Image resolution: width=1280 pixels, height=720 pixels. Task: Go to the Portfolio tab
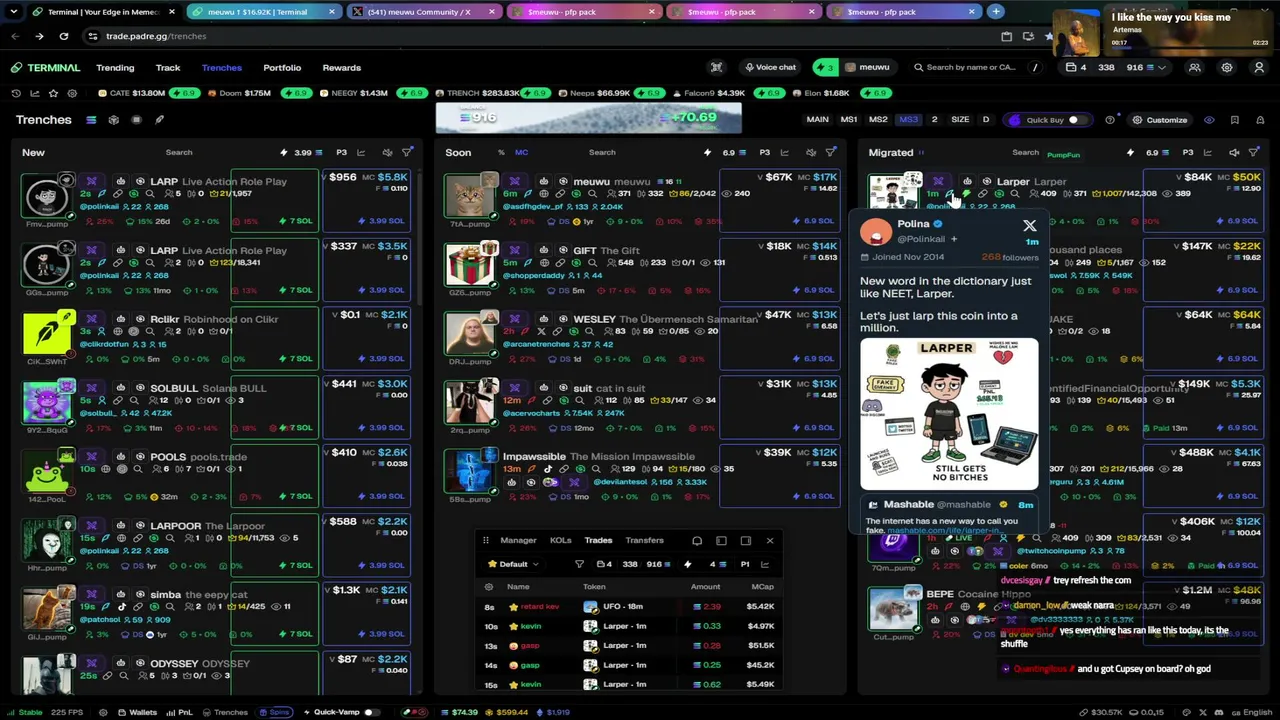(x=282, y=68)
